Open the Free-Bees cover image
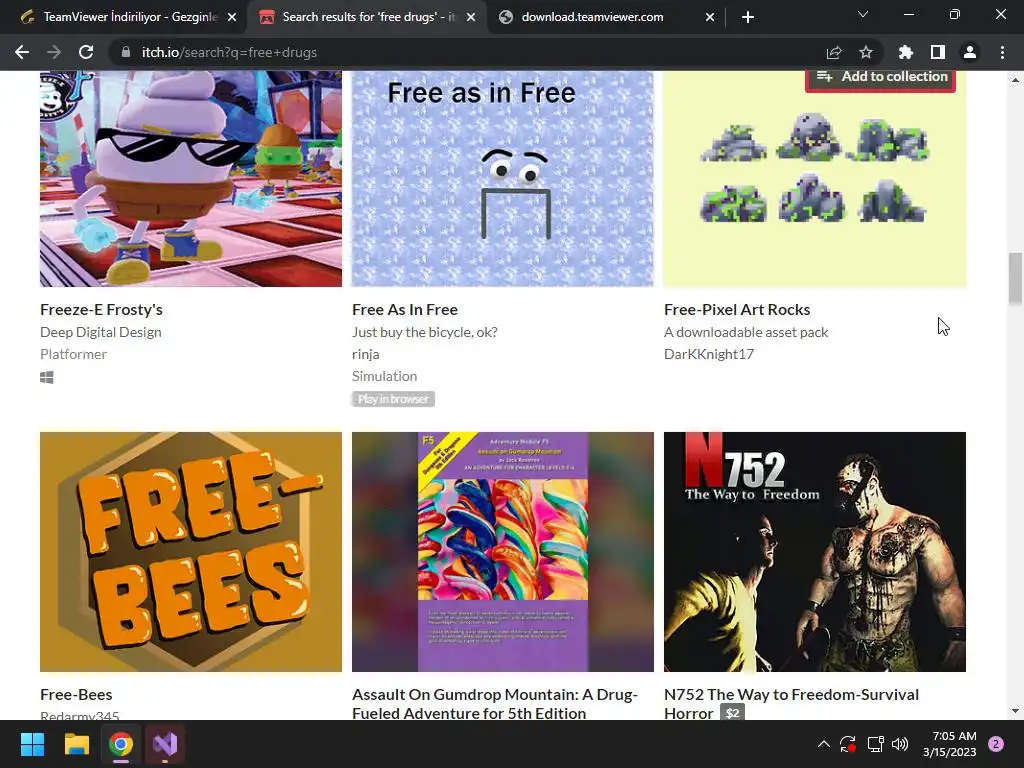1024x768 pixels. point(191,552)
